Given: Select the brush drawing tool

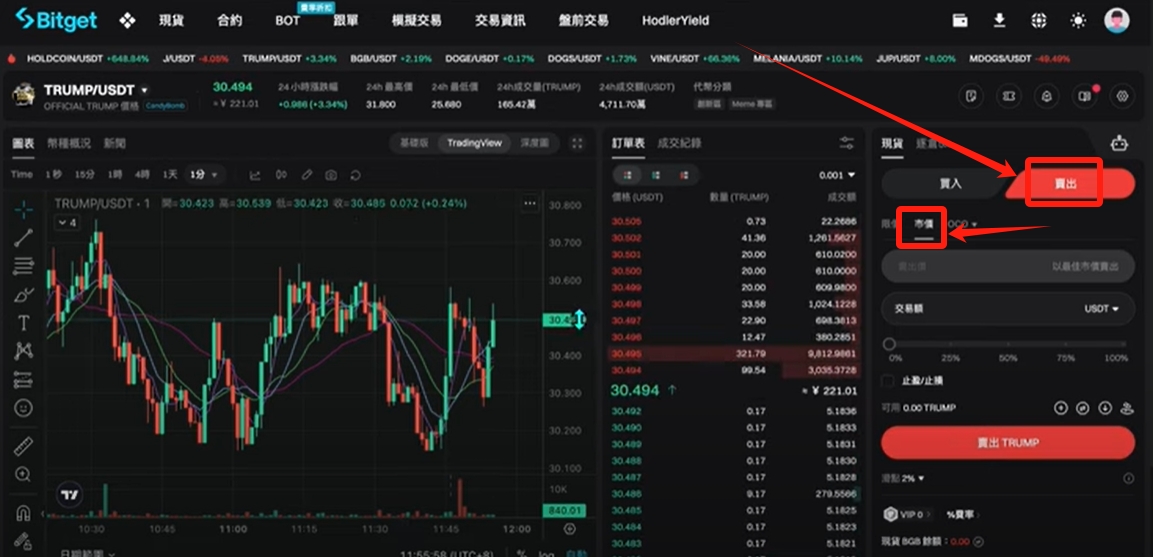Looking at the screenshot, I should [x=24, y=295].
